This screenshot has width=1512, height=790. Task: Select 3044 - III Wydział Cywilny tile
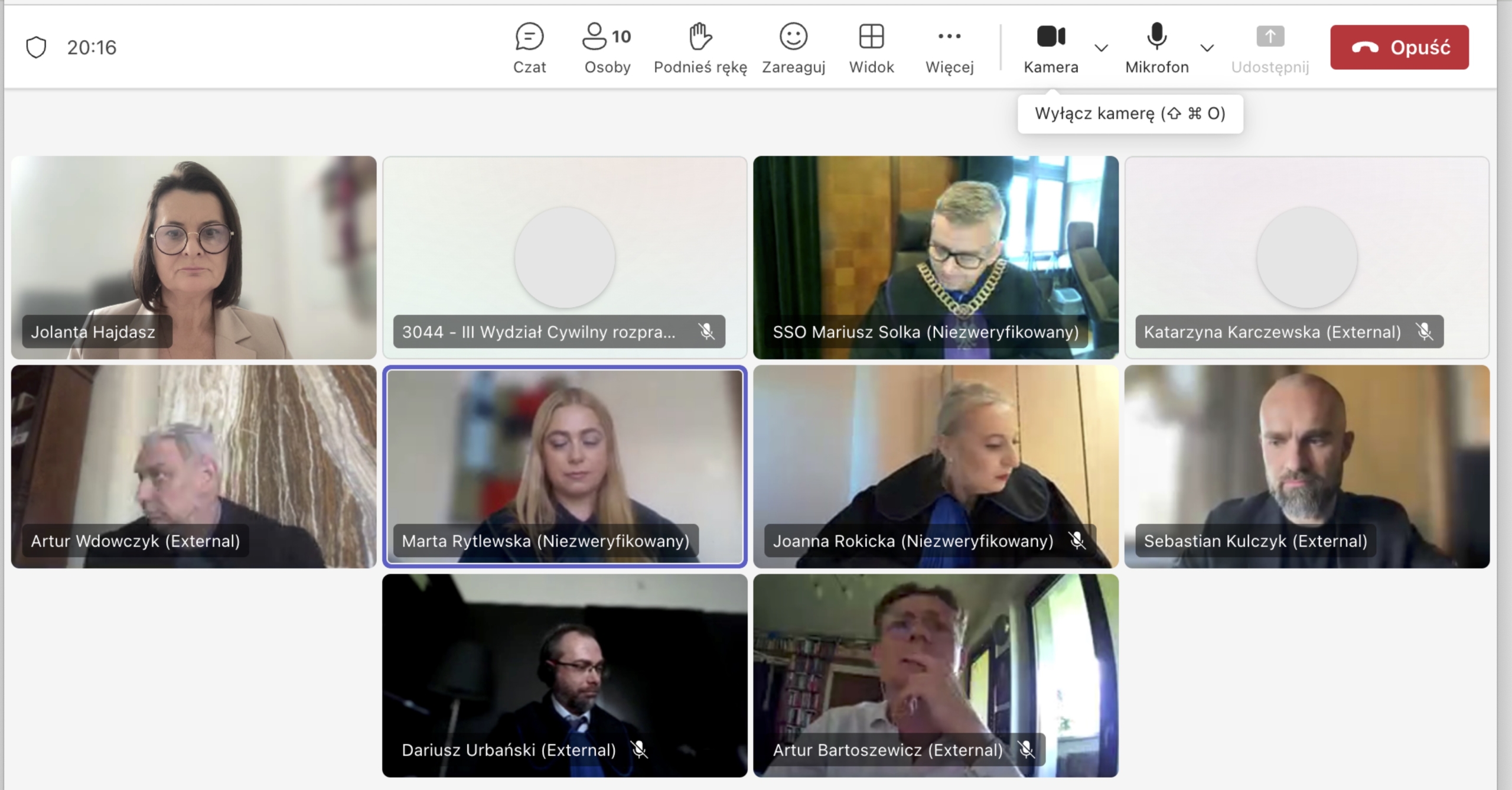pos(565,257)
